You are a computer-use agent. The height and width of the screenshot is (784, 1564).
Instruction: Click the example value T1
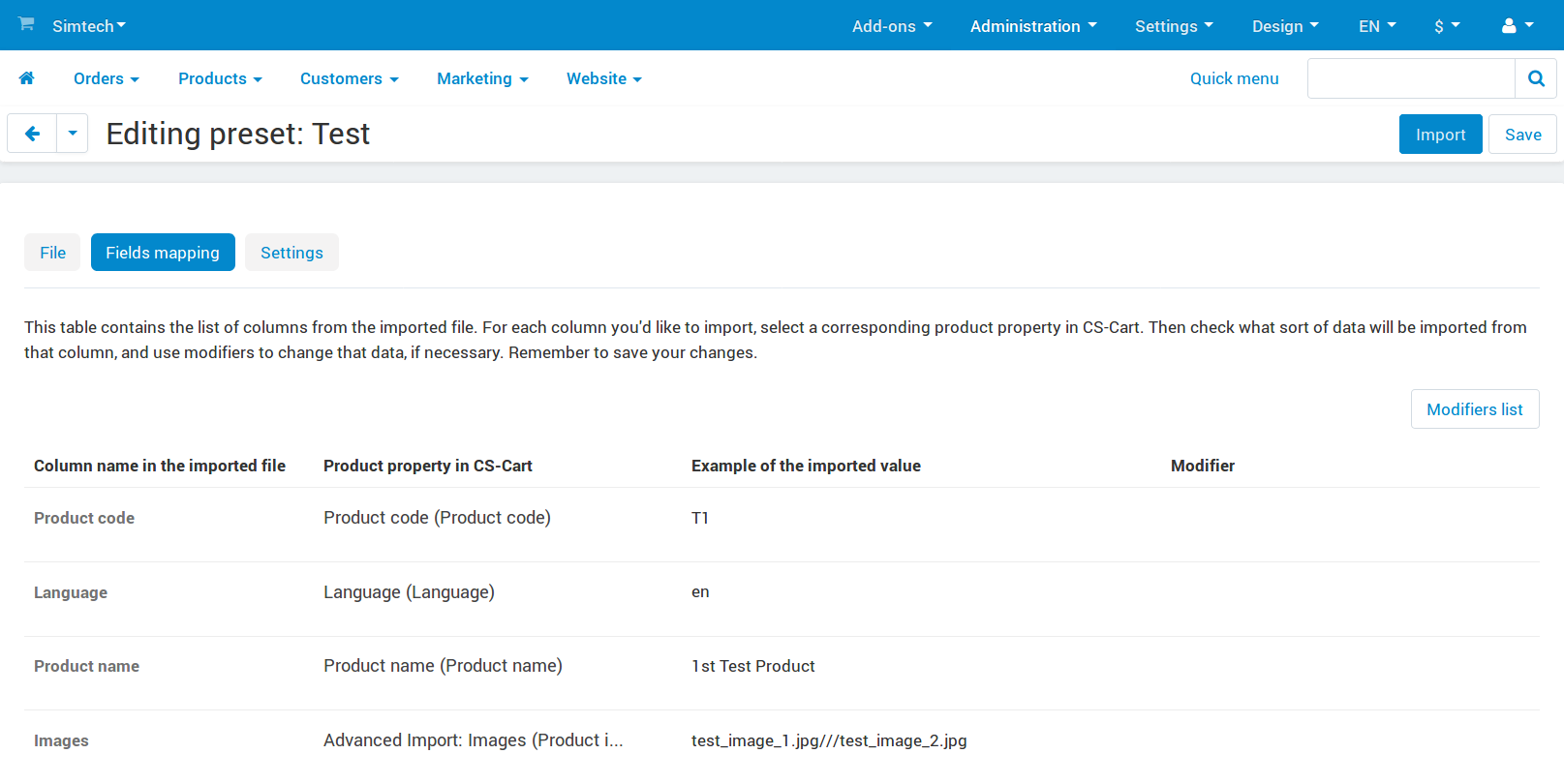tap(700, 518)
